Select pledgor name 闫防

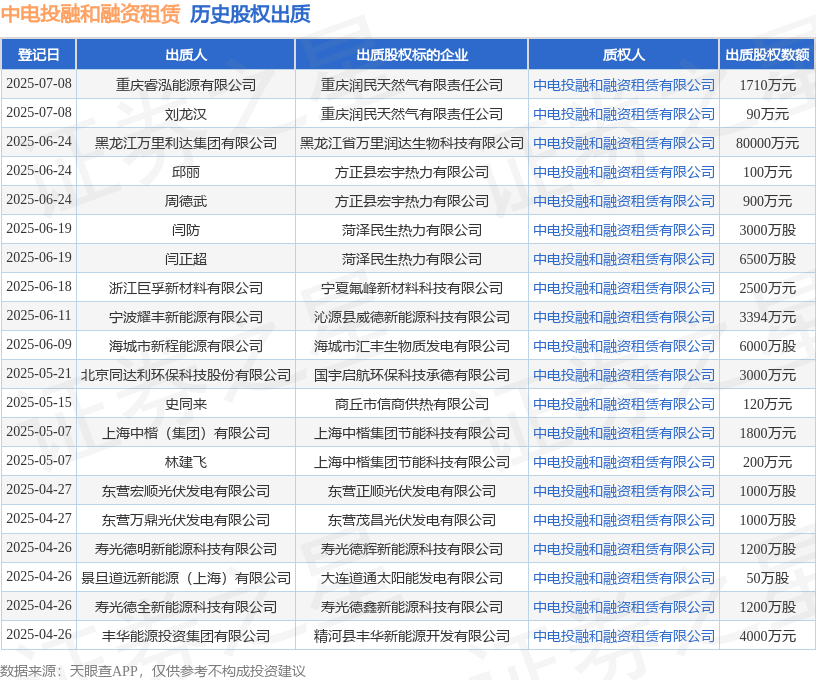(186, 230)
